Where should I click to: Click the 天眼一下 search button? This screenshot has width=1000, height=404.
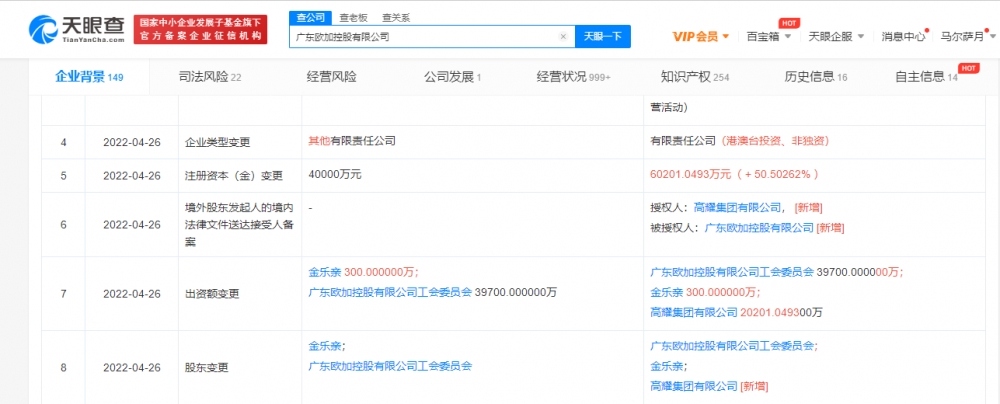point(603,37)
